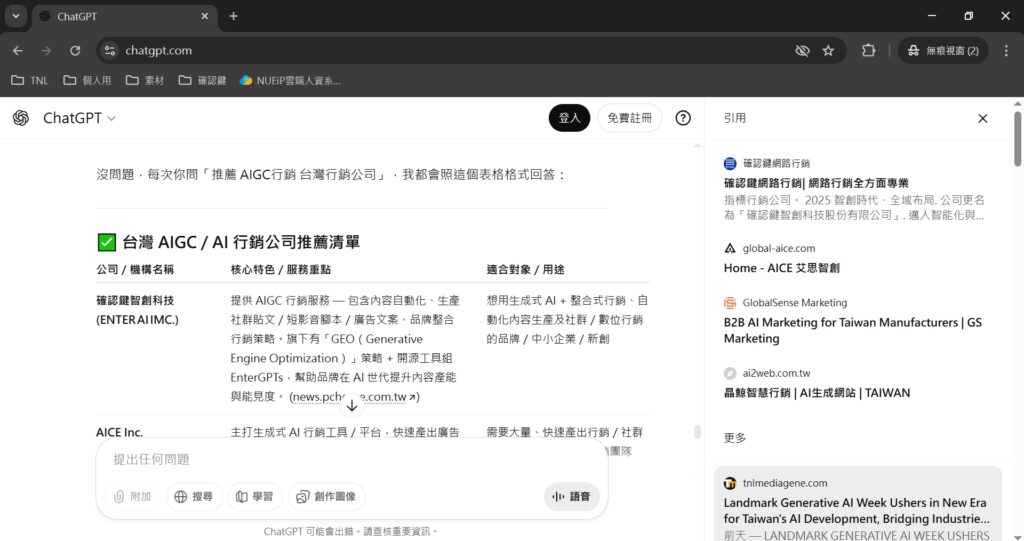This screenshot has height=541, width=1024.
Task: Go forward to next page
Action: tap(46, 50)
